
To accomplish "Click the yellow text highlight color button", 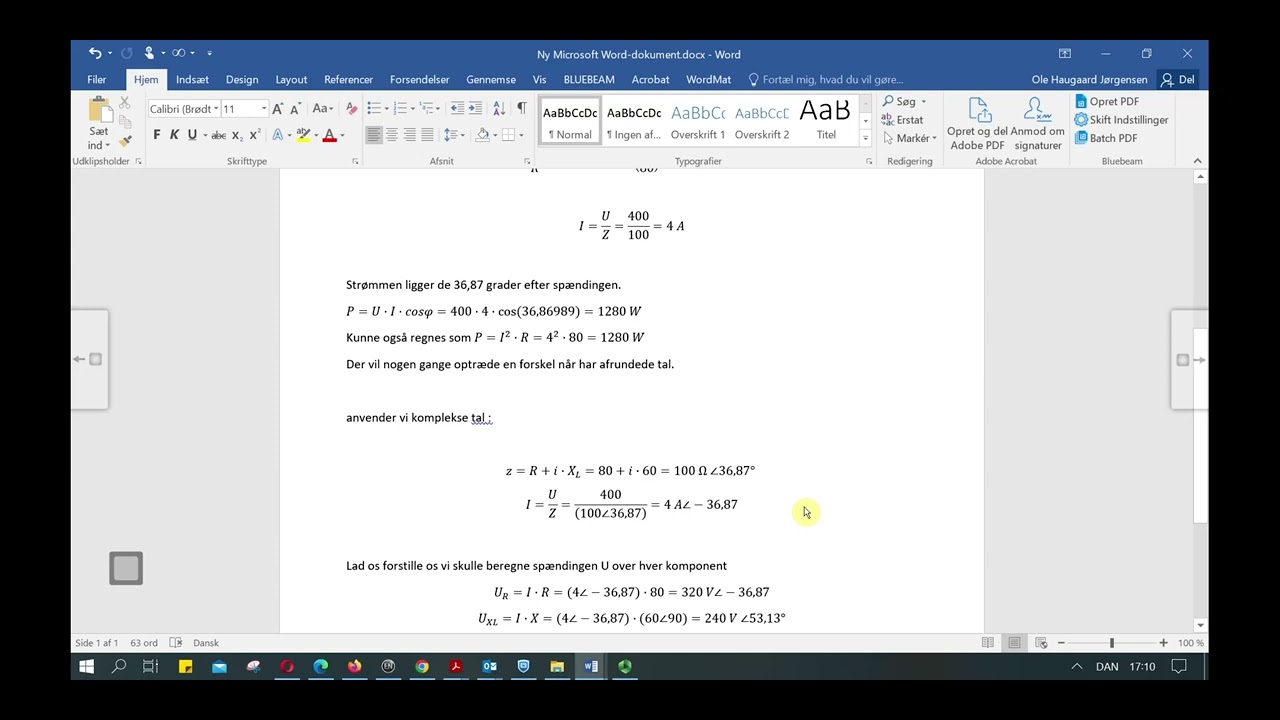I will 303,135.
